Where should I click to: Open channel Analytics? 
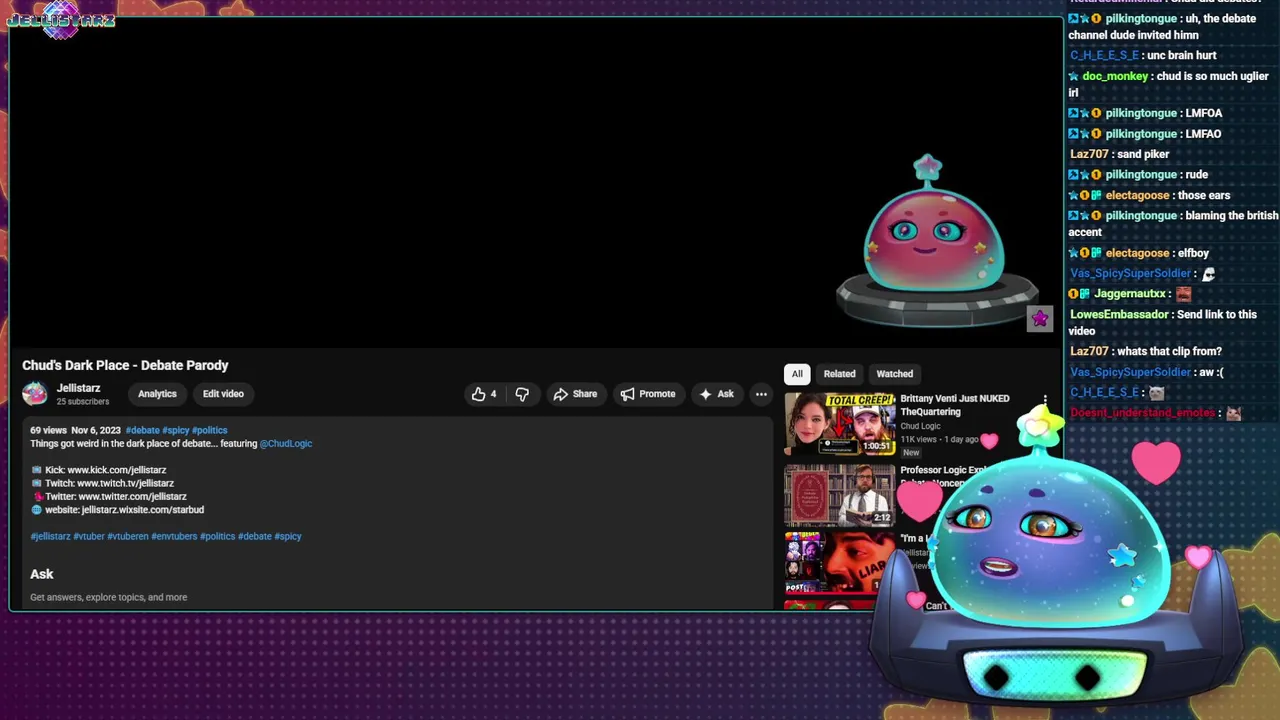tap(157, 394)
